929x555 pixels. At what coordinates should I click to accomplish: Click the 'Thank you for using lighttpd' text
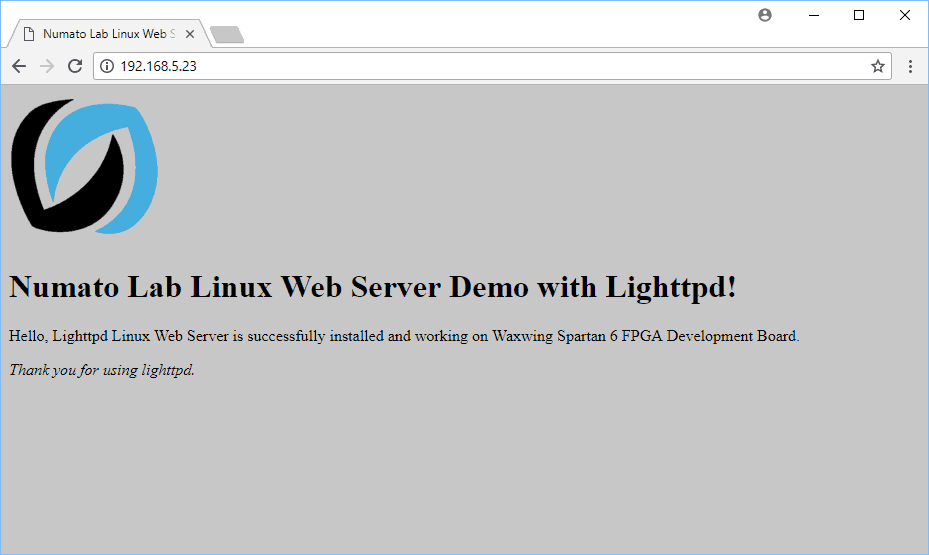click(101, 370)
